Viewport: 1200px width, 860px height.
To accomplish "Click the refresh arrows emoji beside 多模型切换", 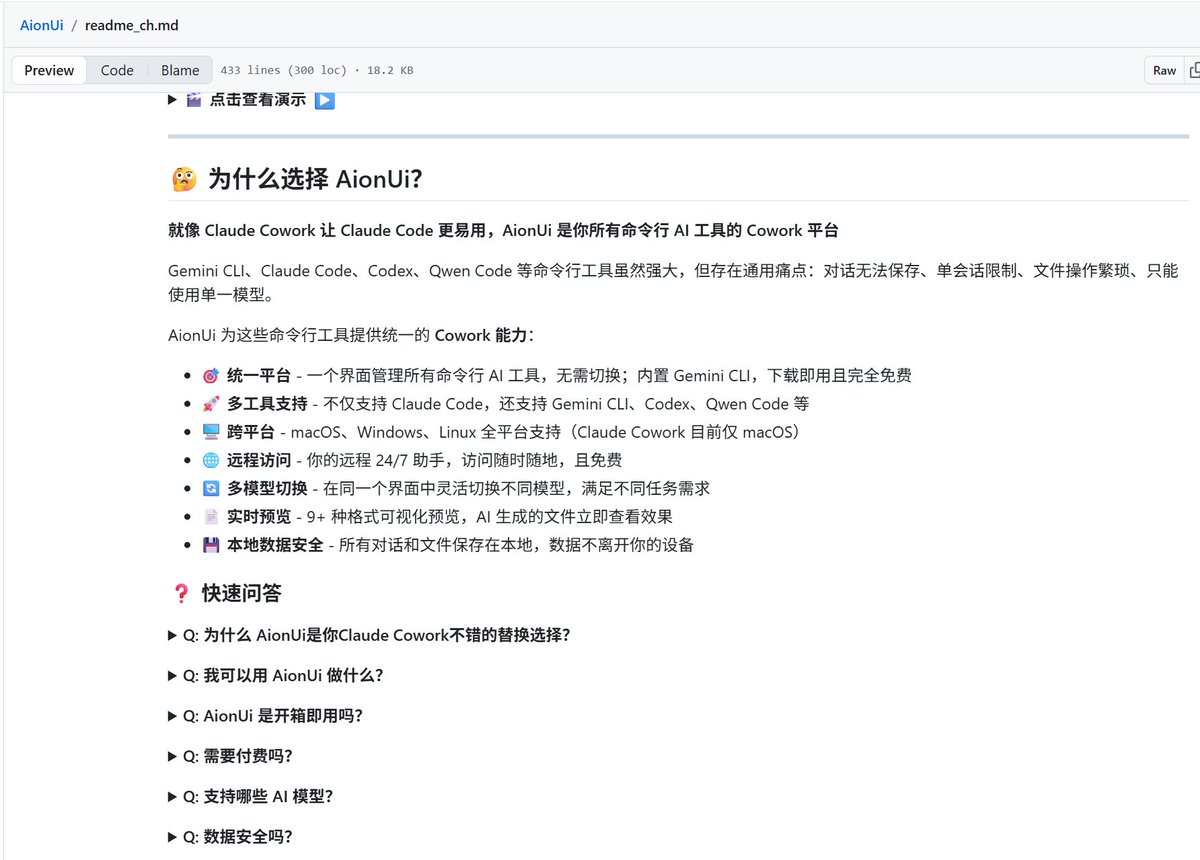I will [x=210, y=489].
